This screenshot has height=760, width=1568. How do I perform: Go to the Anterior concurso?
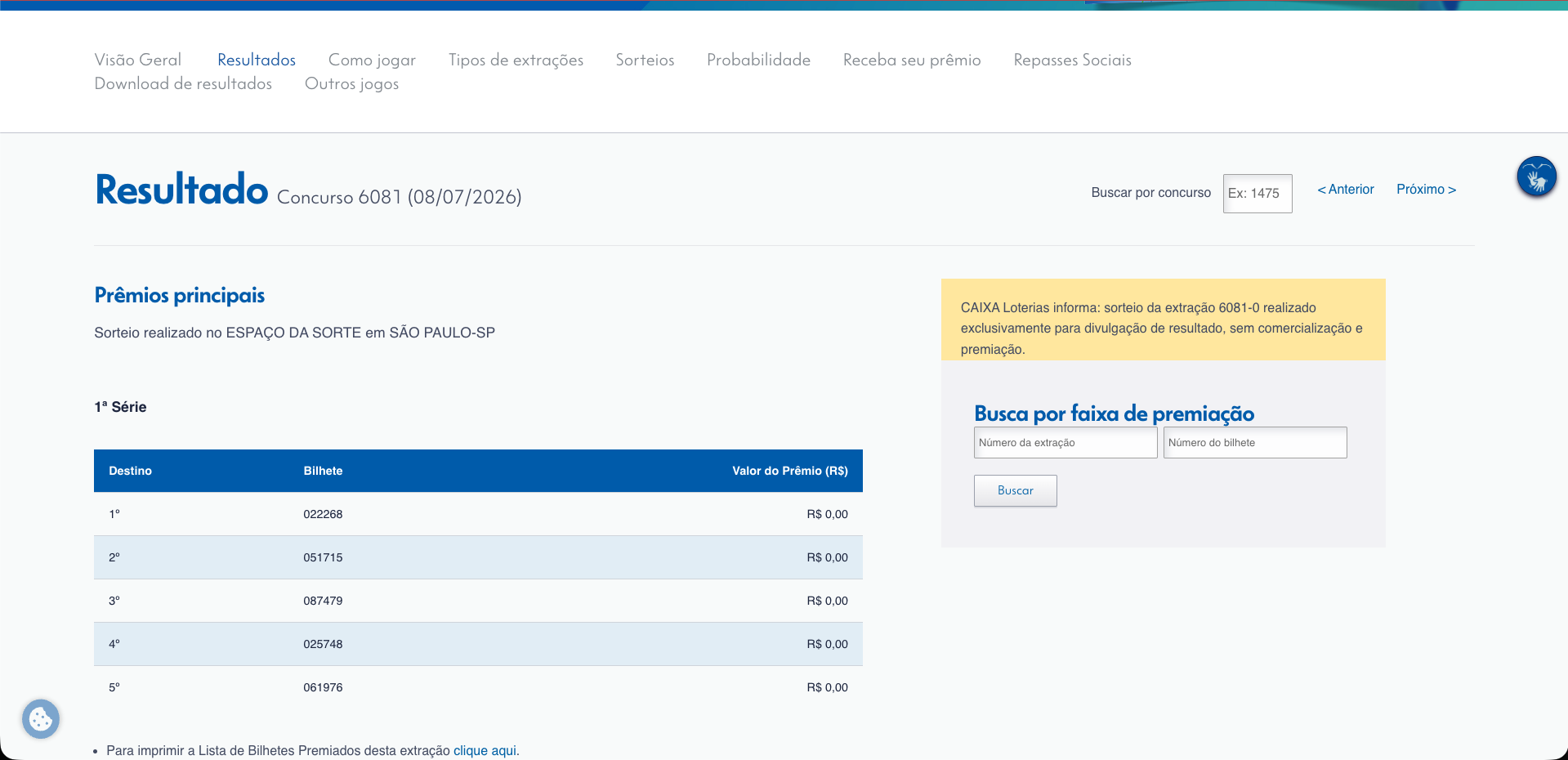click(1346, 190)
